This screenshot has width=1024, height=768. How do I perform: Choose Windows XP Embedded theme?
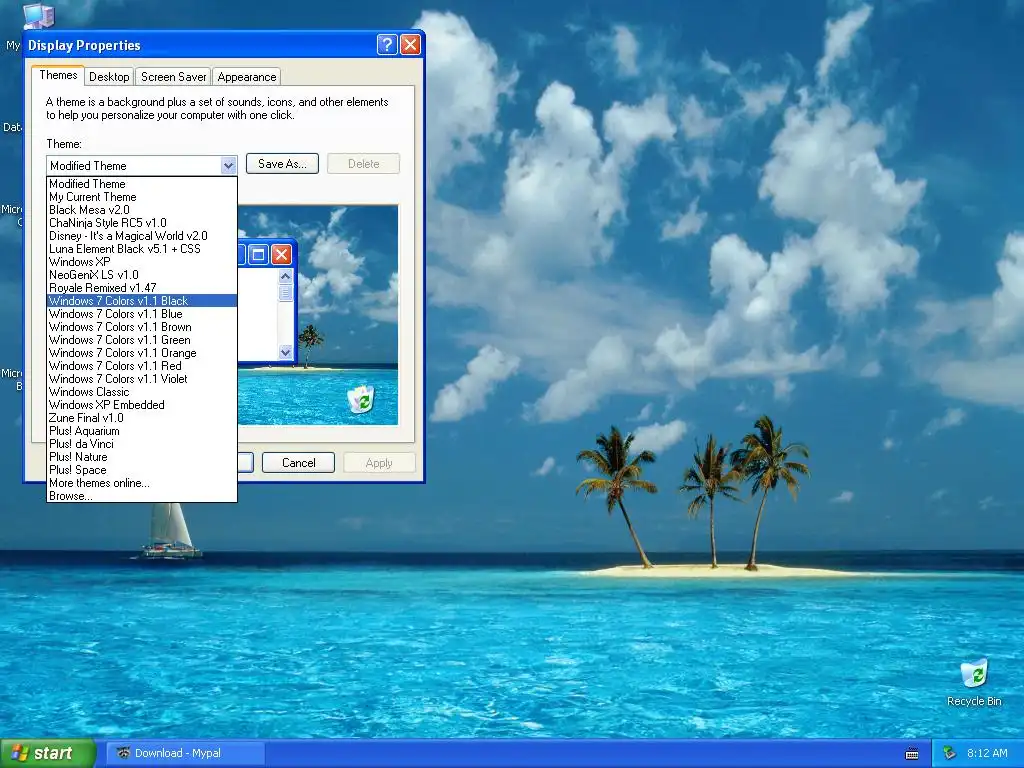coord(142,405)
